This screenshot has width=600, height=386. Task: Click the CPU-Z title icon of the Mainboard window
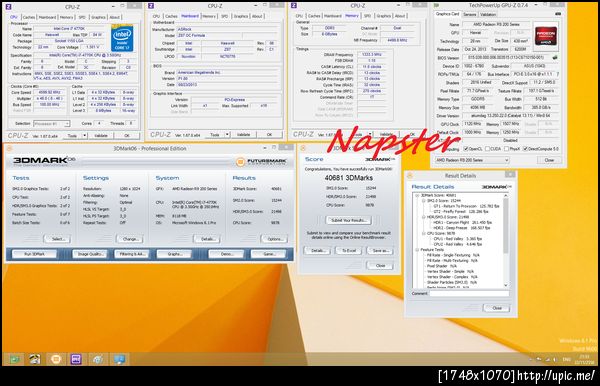pos(151,6)
